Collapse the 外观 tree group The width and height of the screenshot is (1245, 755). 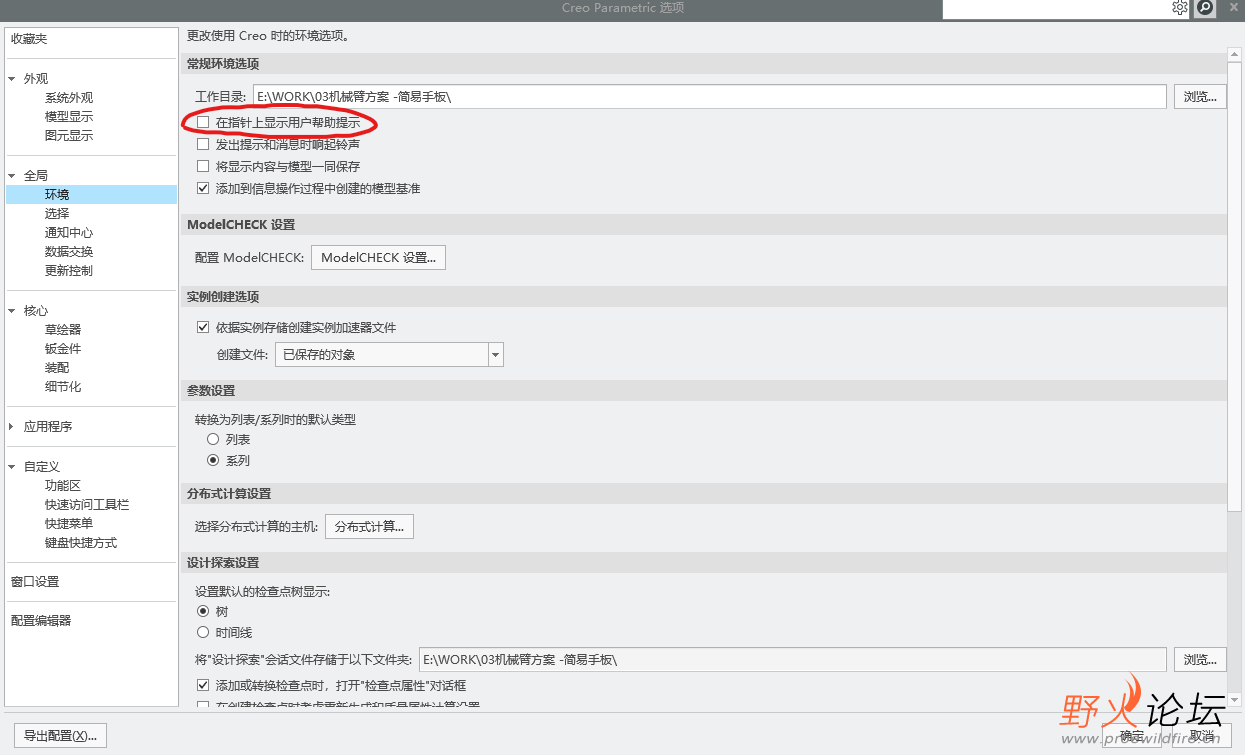pos(12,79)
